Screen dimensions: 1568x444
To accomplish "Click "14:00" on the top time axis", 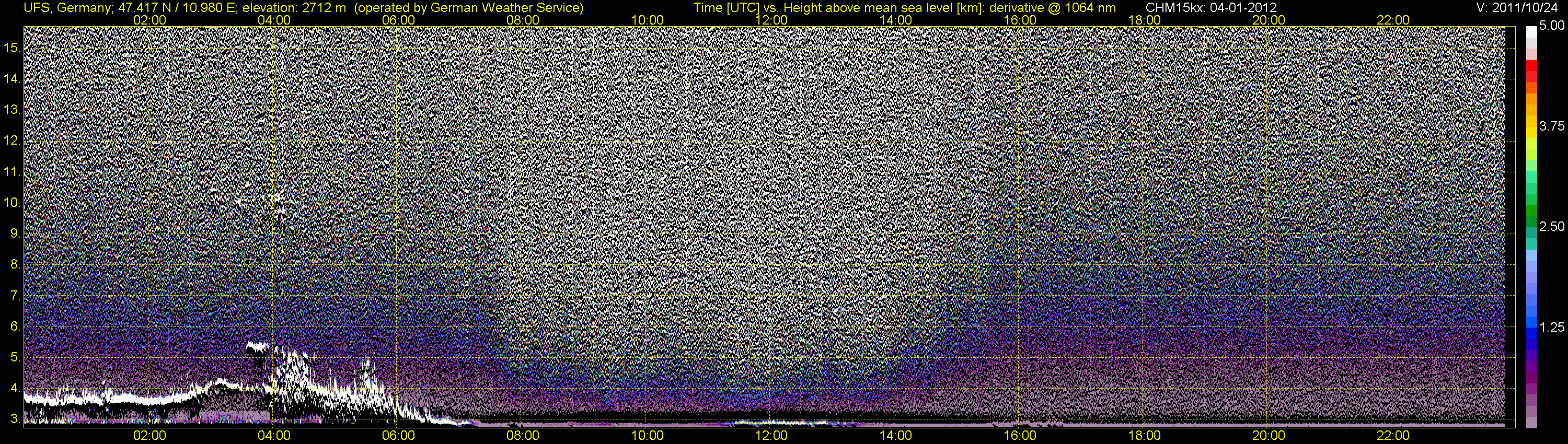I will click(896, 20).
